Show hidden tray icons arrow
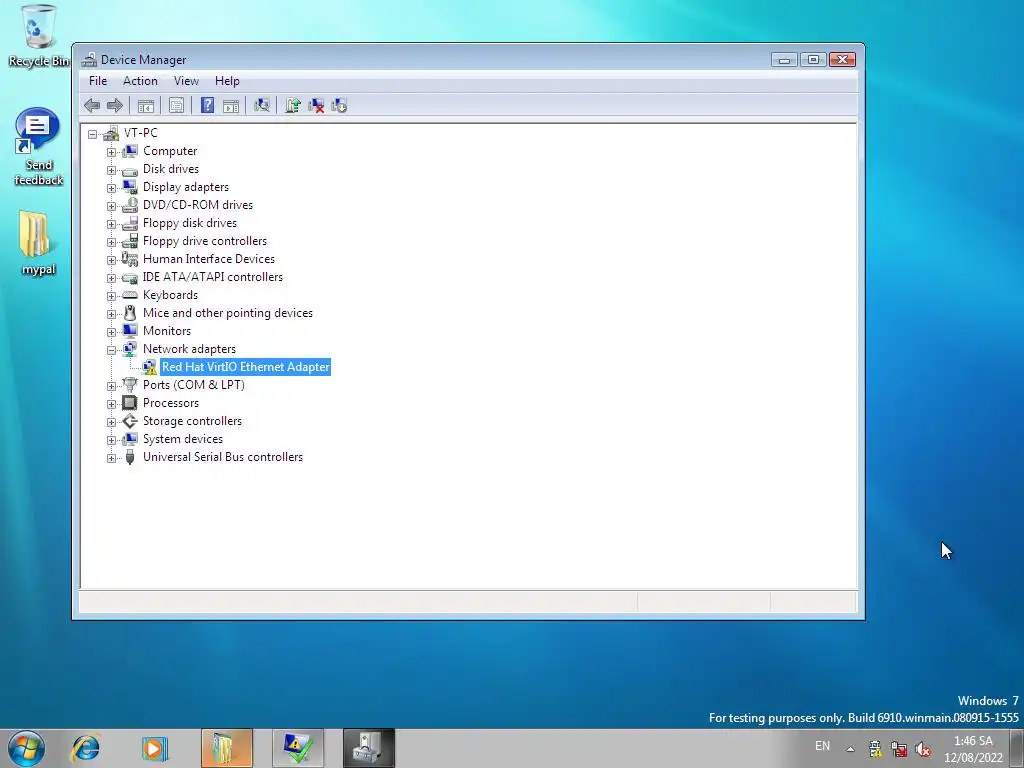This screenshot has height=768, width=1024. pyautogui.click(x=850, y=749)
